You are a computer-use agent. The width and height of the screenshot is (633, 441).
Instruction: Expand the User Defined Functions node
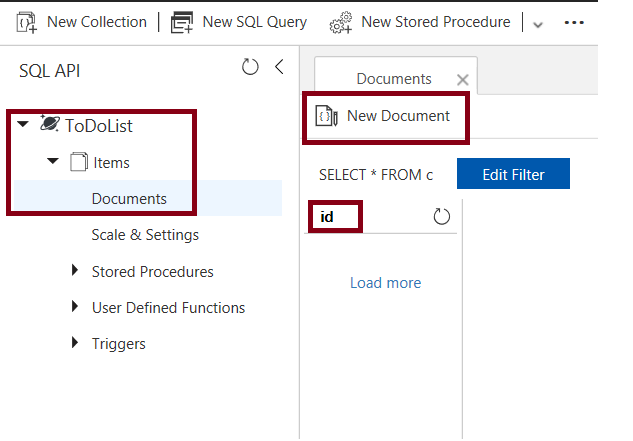tap(75, 307)
